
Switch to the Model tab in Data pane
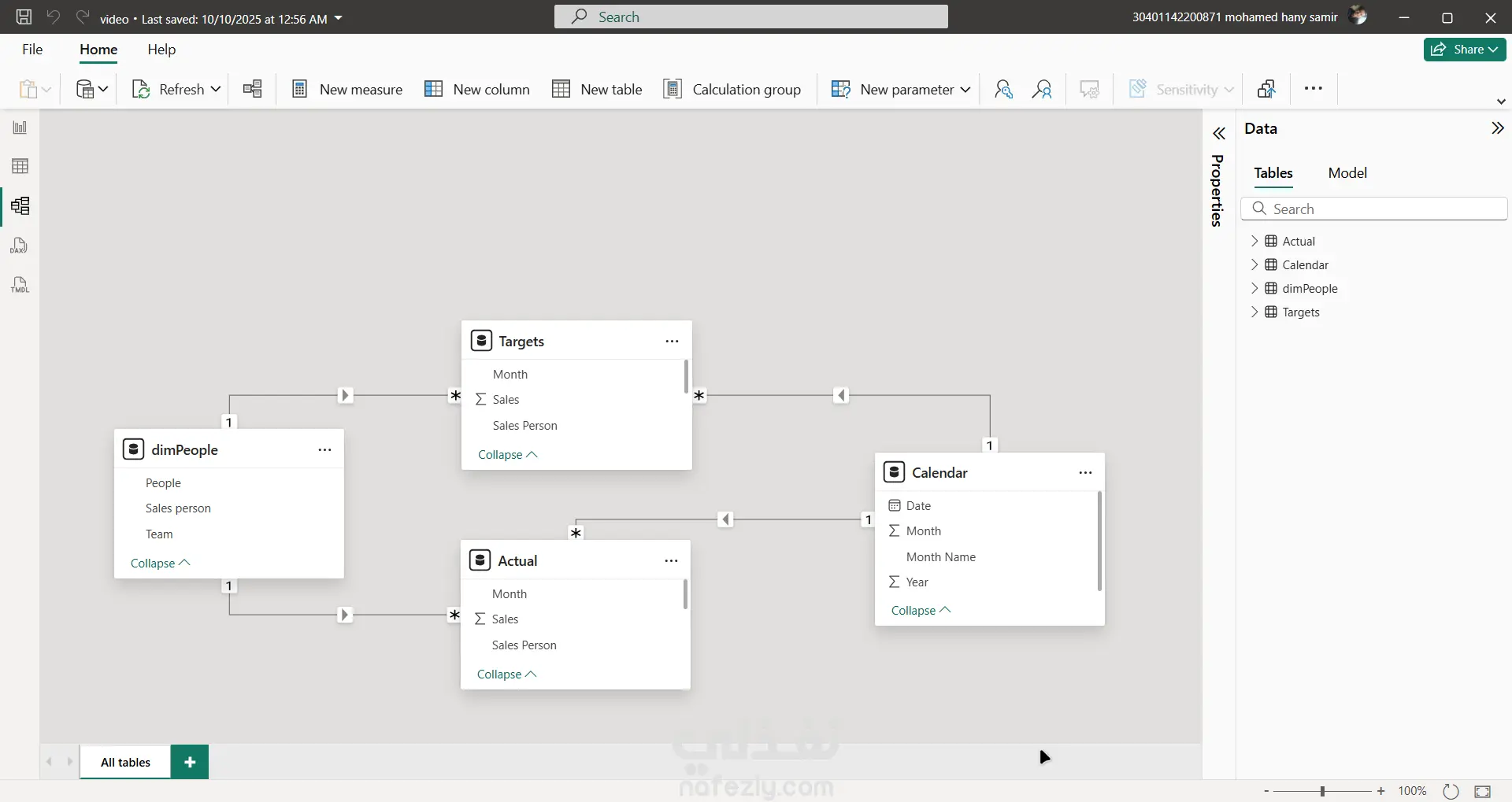[1347, 173]
